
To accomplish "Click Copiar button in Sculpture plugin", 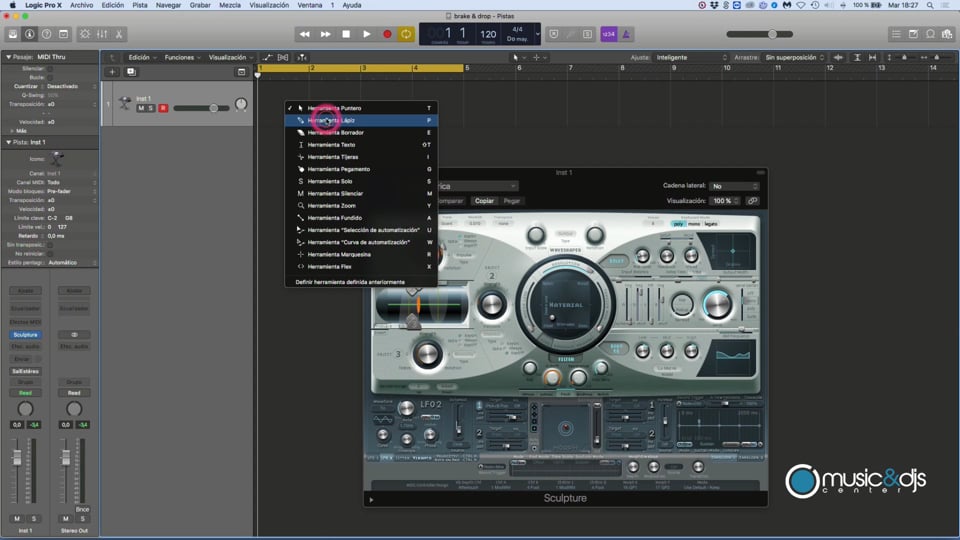I will (x=484, y=201).
